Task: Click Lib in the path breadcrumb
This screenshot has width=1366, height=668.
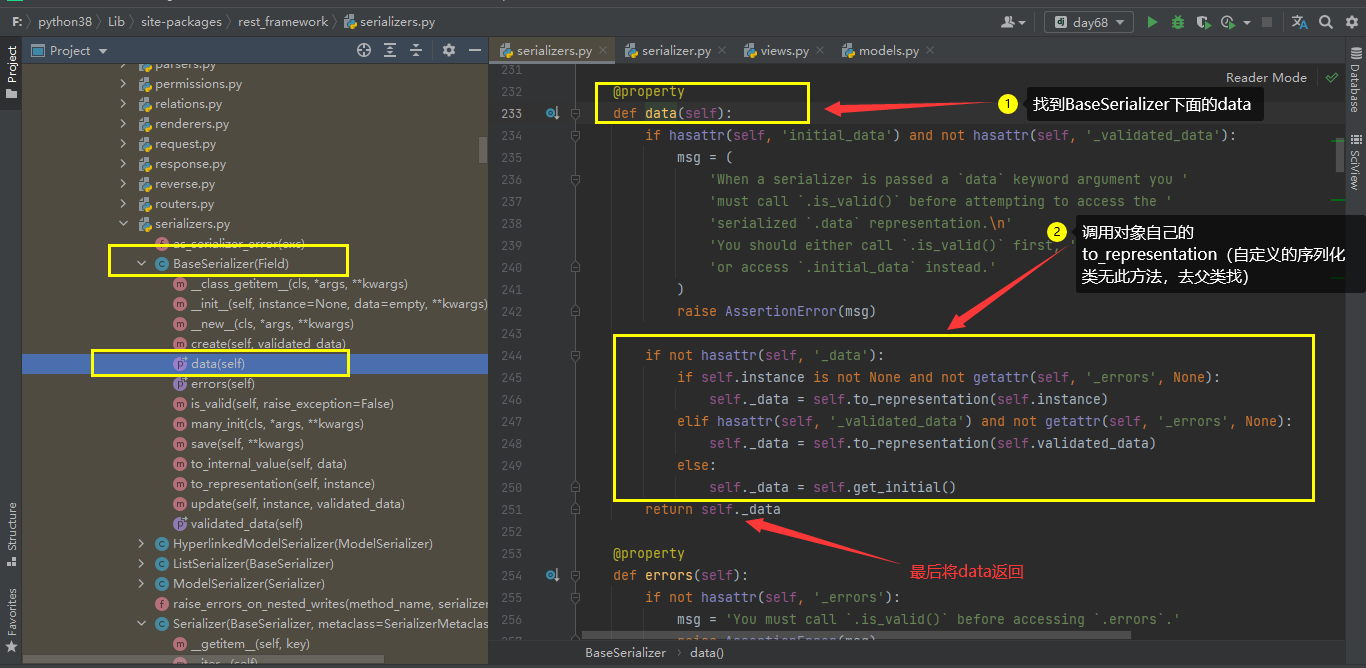Action: coord(117,21)
